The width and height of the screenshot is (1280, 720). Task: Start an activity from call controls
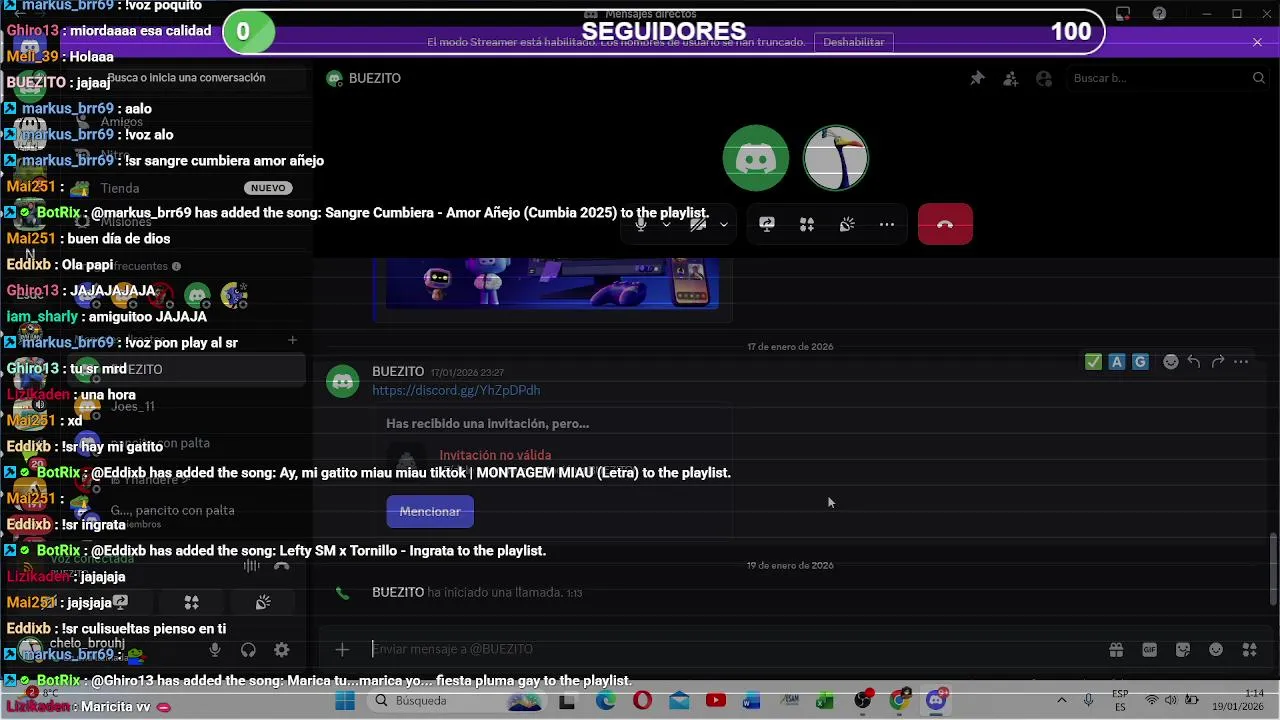807,224
